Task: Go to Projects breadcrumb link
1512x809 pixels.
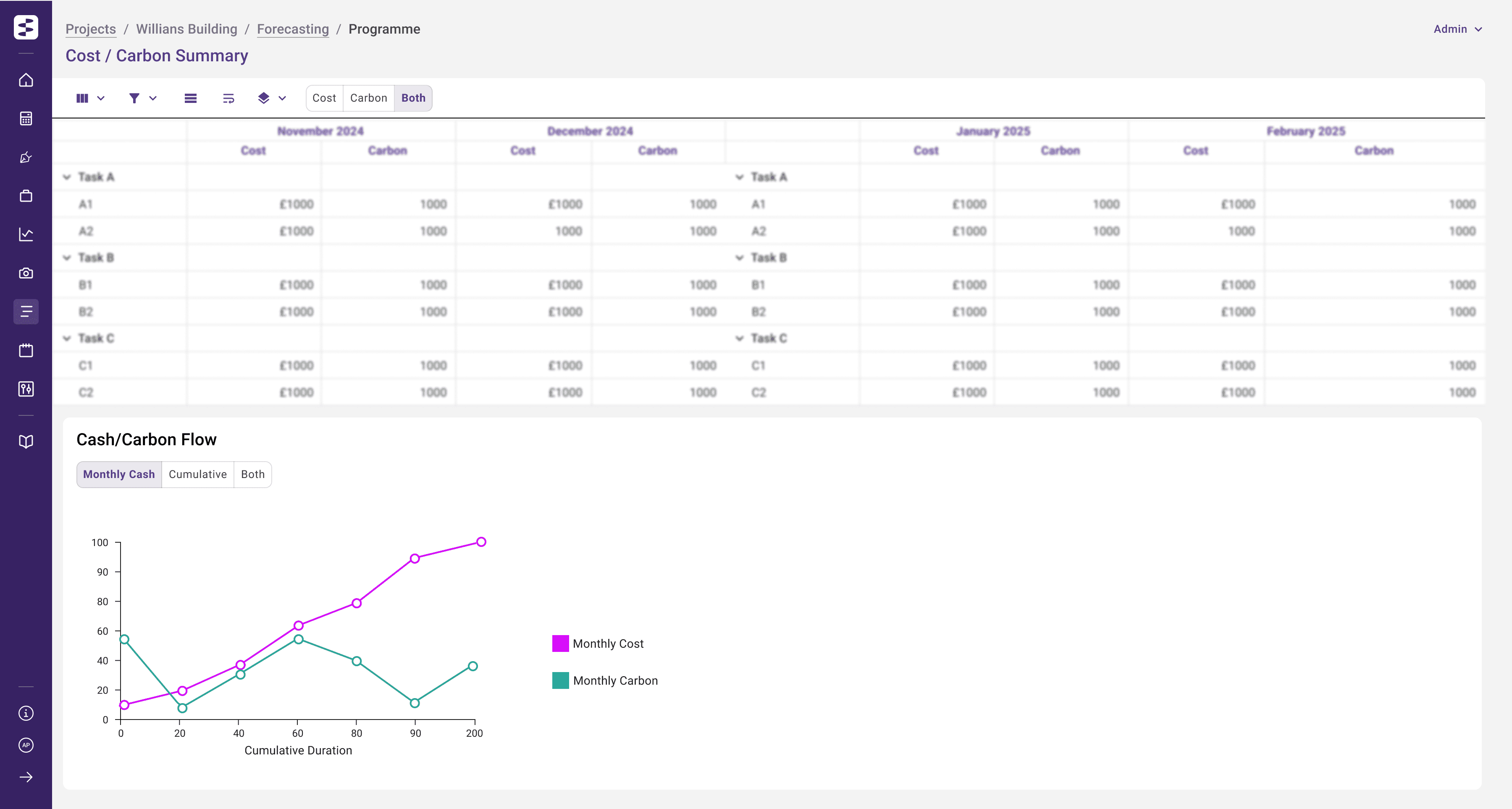Action: click(90, 29)
